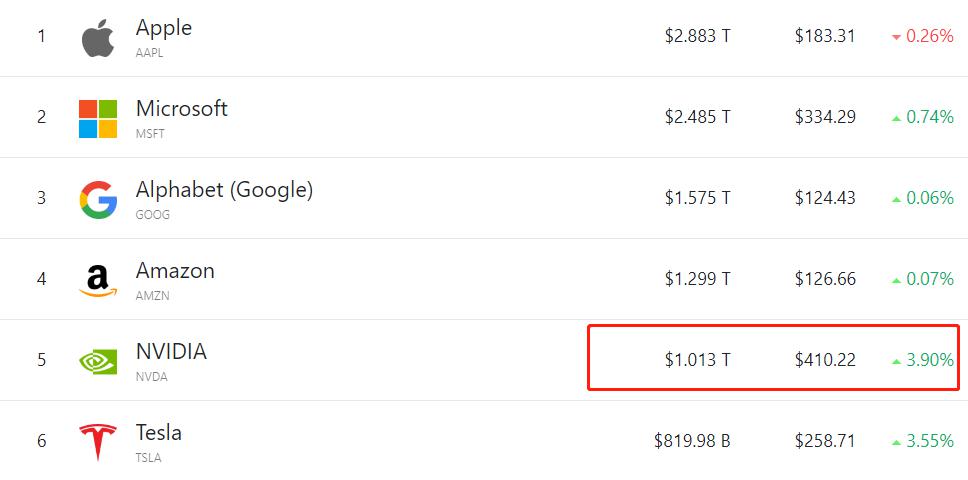Click the red Tesla T logo
The width and height of the screenshot is (968, 480).
[x=98, y=442]
